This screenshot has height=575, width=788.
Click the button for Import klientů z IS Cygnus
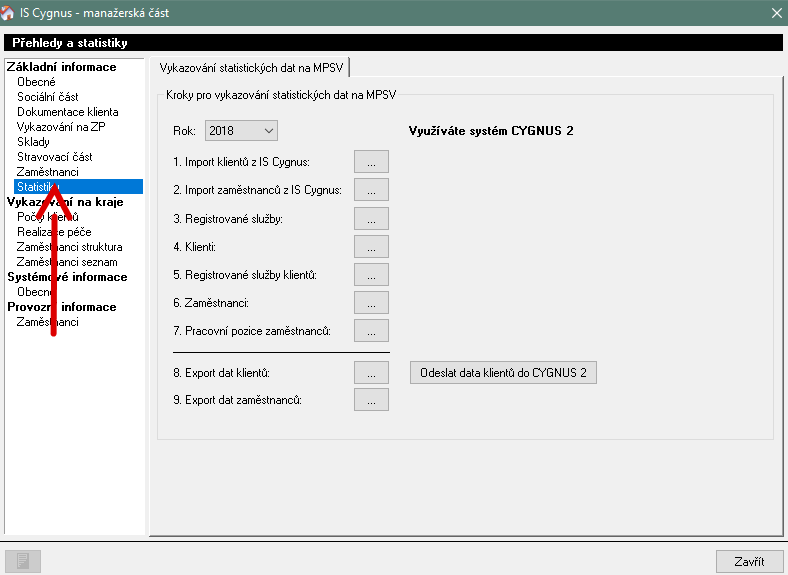point(371,162)
